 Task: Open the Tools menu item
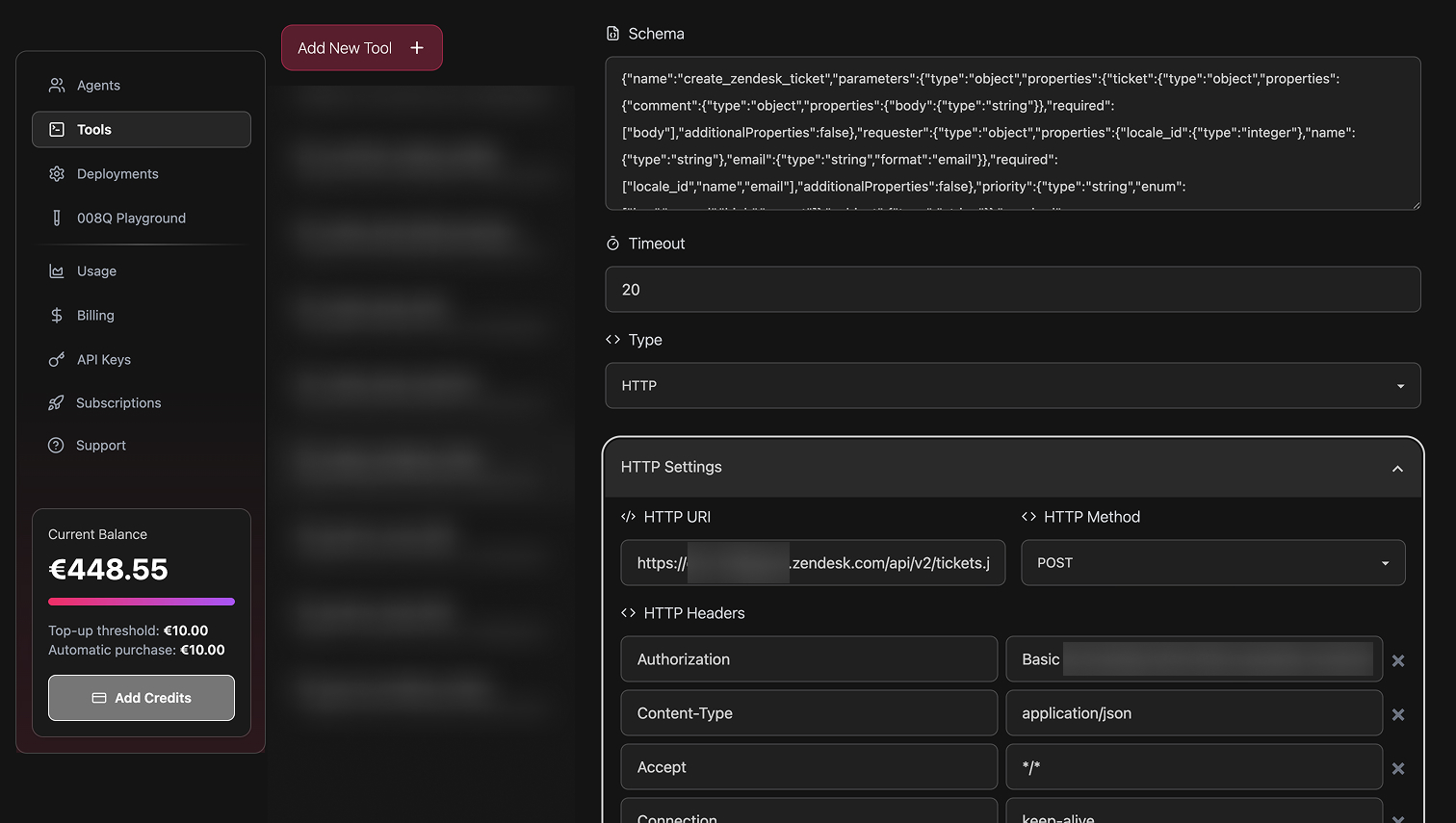pyautogui.click(x=142, y=130)
